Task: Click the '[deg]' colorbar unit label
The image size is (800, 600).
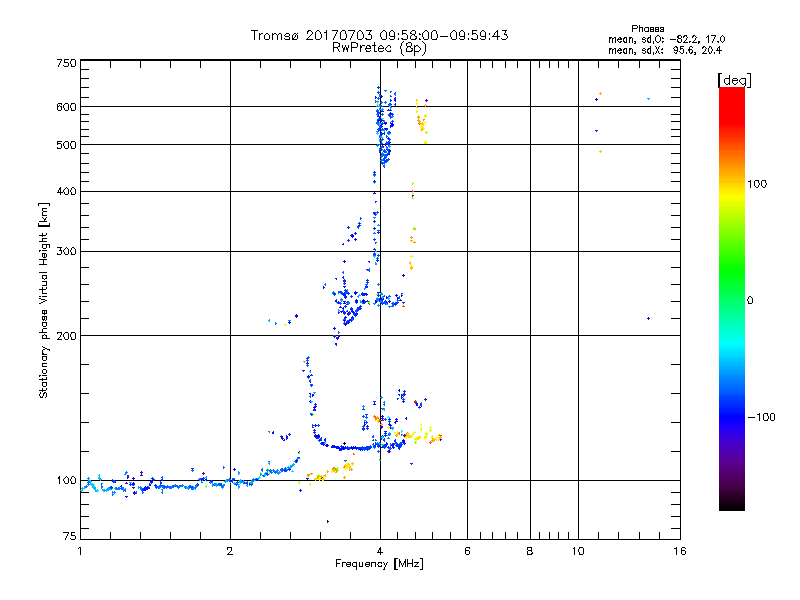Action: point(734,80)
